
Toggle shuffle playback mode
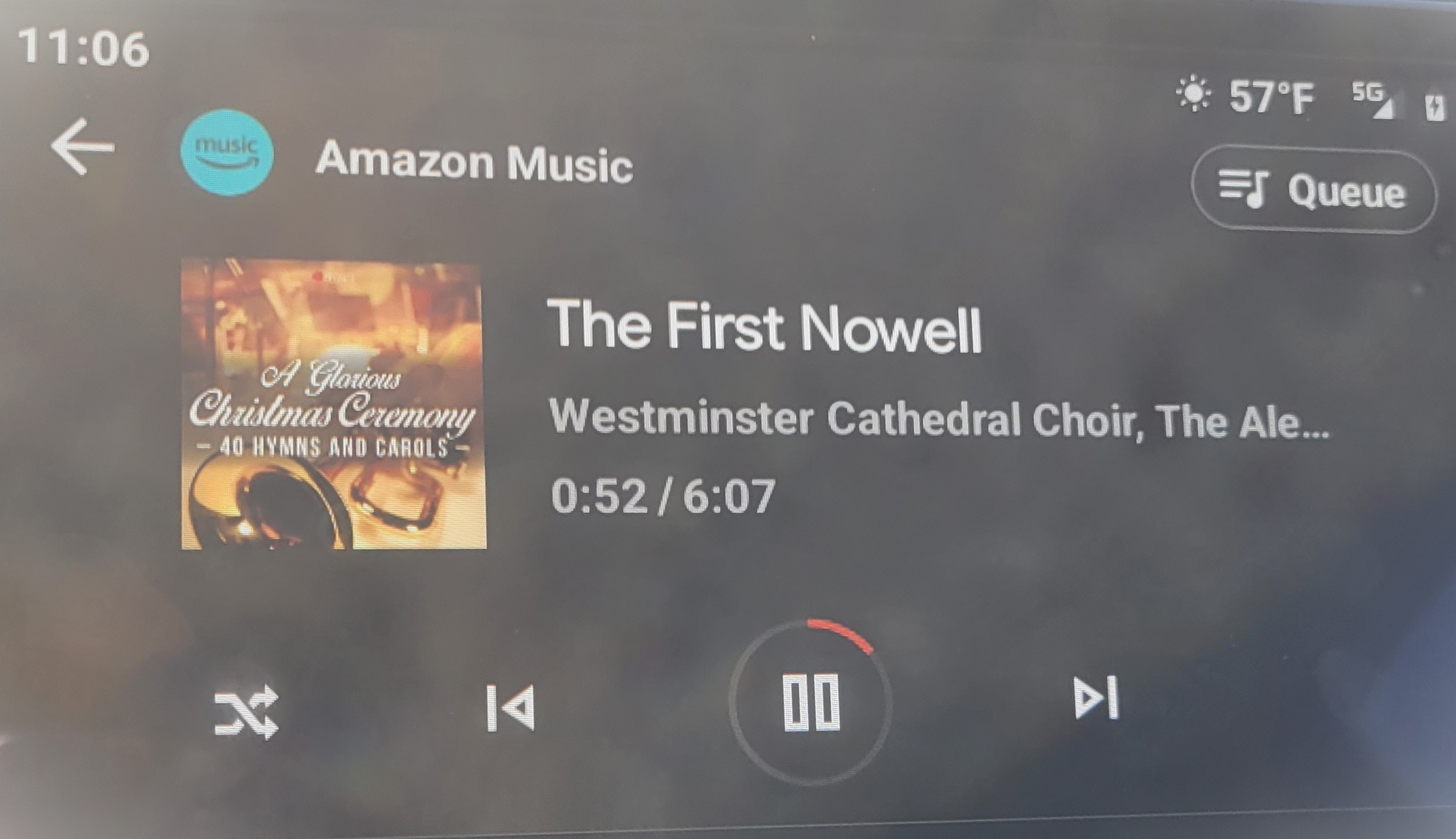[x=247, y=713]
